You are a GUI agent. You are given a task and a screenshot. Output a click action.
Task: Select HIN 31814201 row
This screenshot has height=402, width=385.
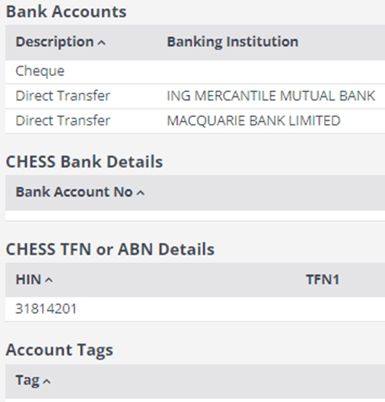click(x=195, y=309)
